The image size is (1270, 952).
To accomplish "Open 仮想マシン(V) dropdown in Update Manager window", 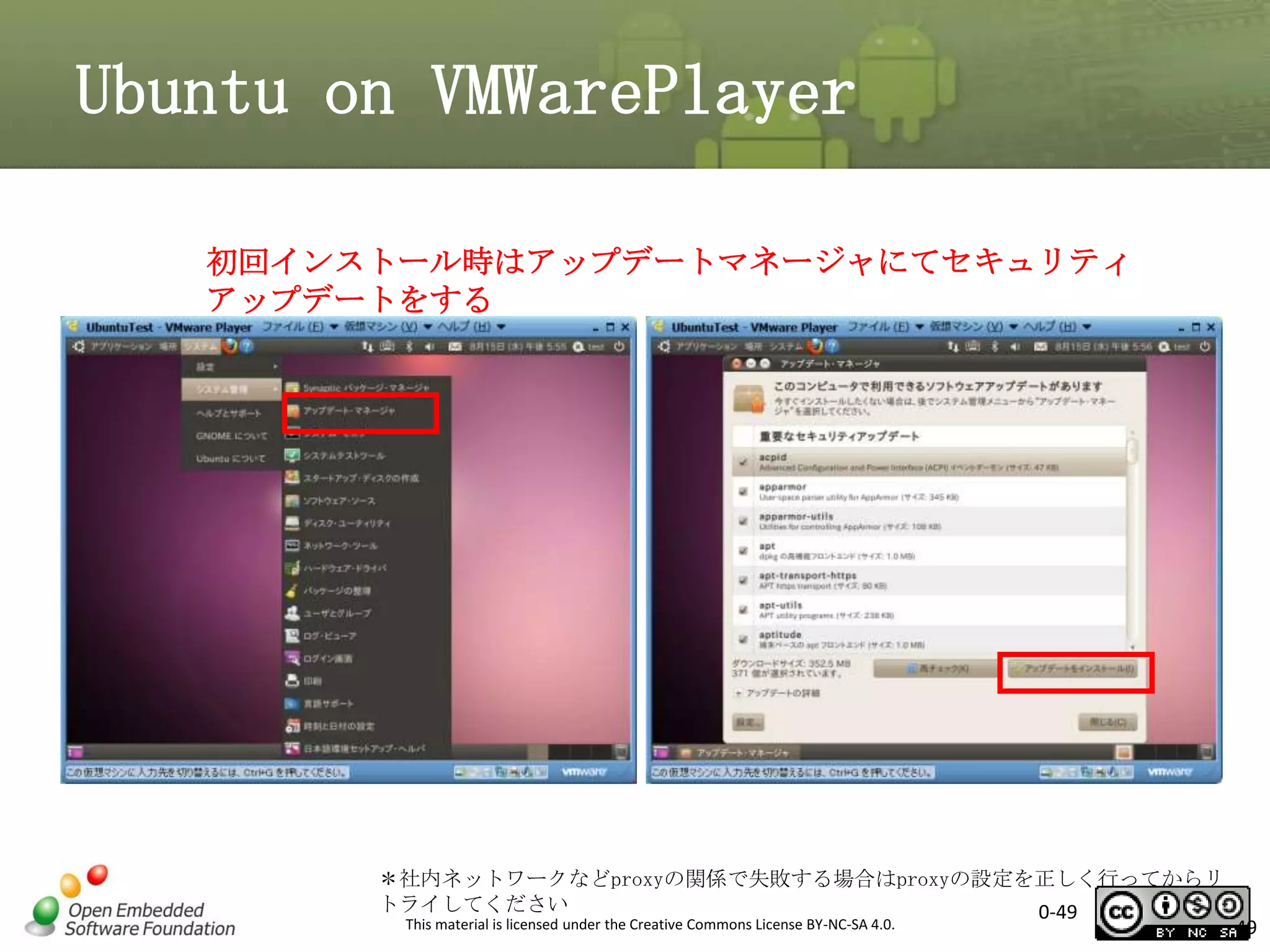I will 974,327.
